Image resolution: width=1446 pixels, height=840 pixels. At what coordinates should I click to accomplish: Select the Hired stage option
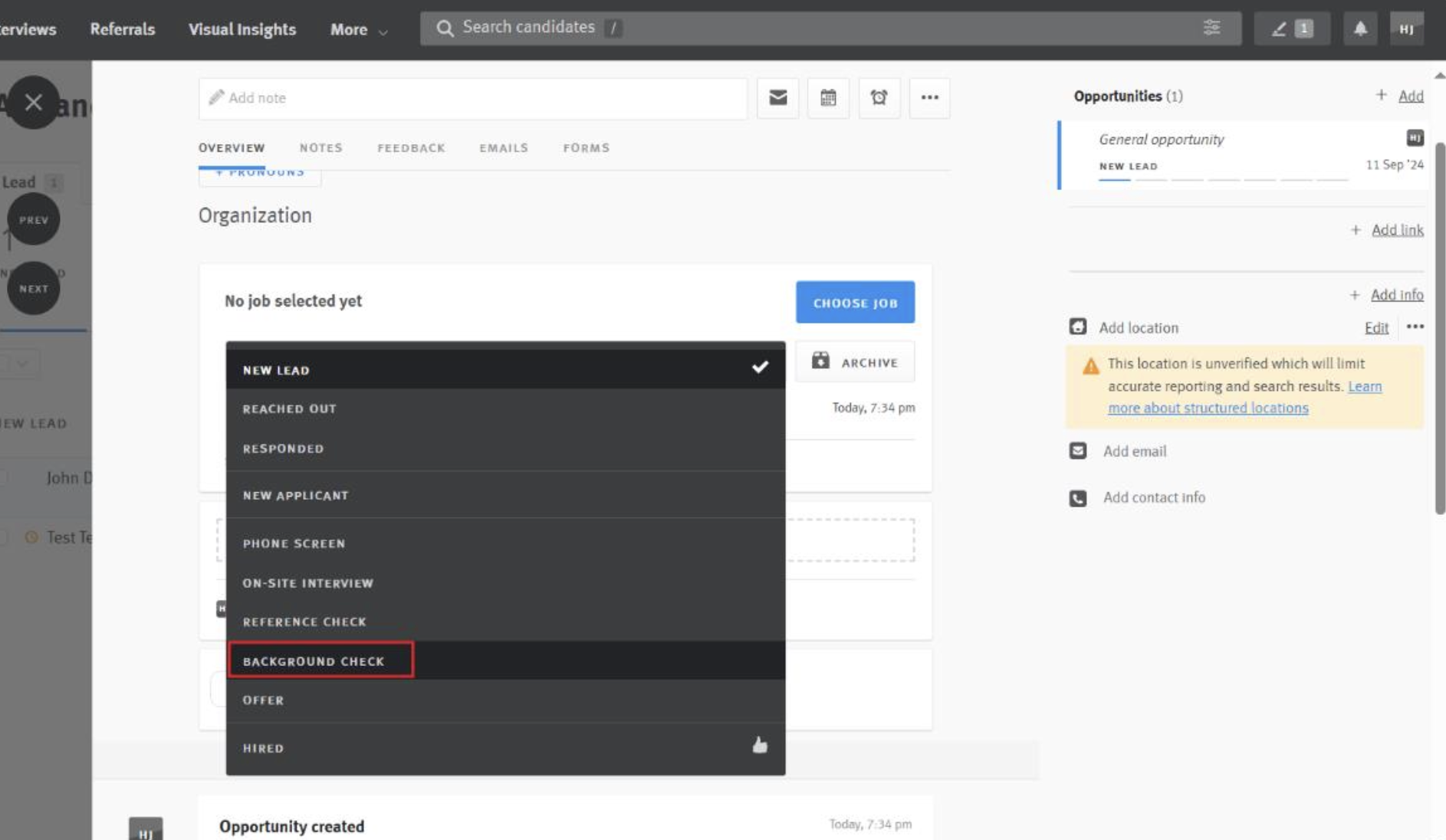(x=263, y=748)
